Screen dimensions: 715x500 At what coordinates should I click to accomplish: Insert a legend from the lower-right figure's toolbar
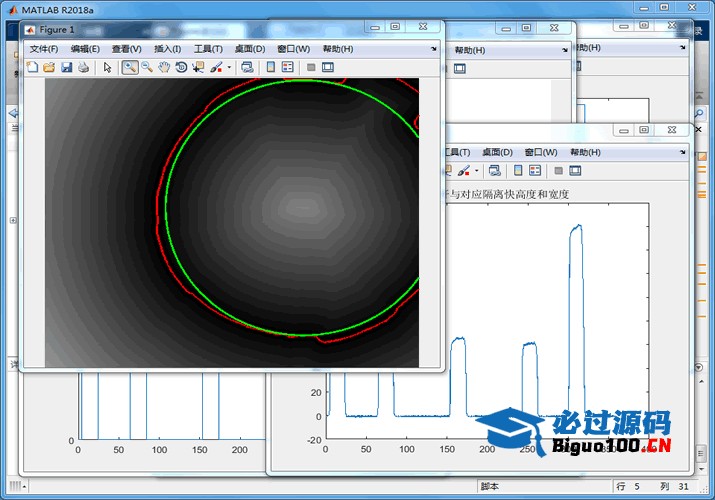(535, 171)
